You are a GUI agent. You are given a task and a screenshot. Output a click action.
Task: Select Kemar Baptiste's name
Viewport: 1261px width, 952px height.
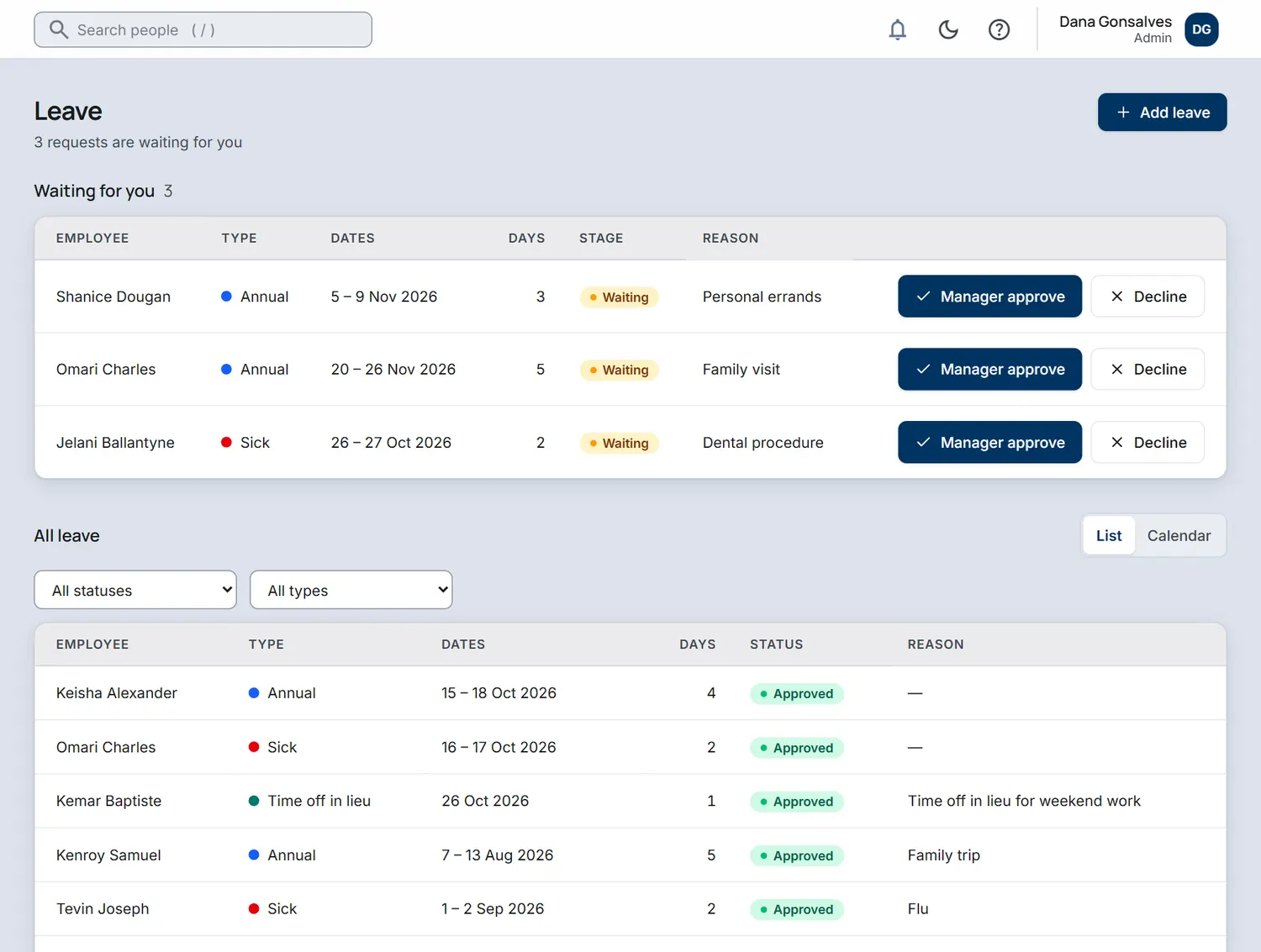(x=108, y=801)
